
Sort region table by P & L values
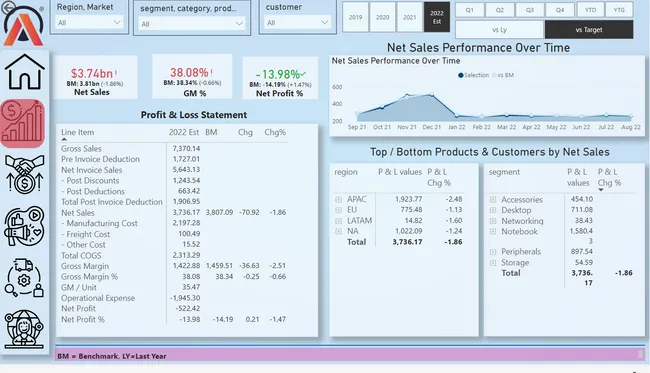(400, 172)
